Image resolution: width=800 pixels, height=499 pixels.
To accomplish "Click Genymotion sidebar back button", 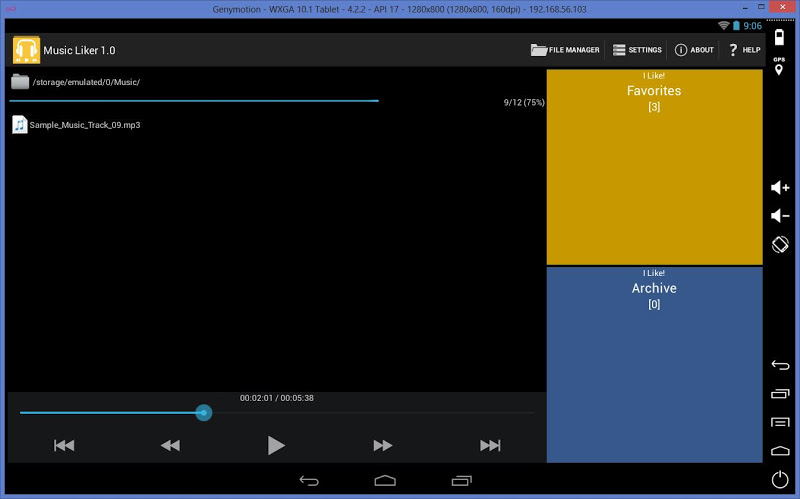I will pyautogui.click(x=780, y=365).
